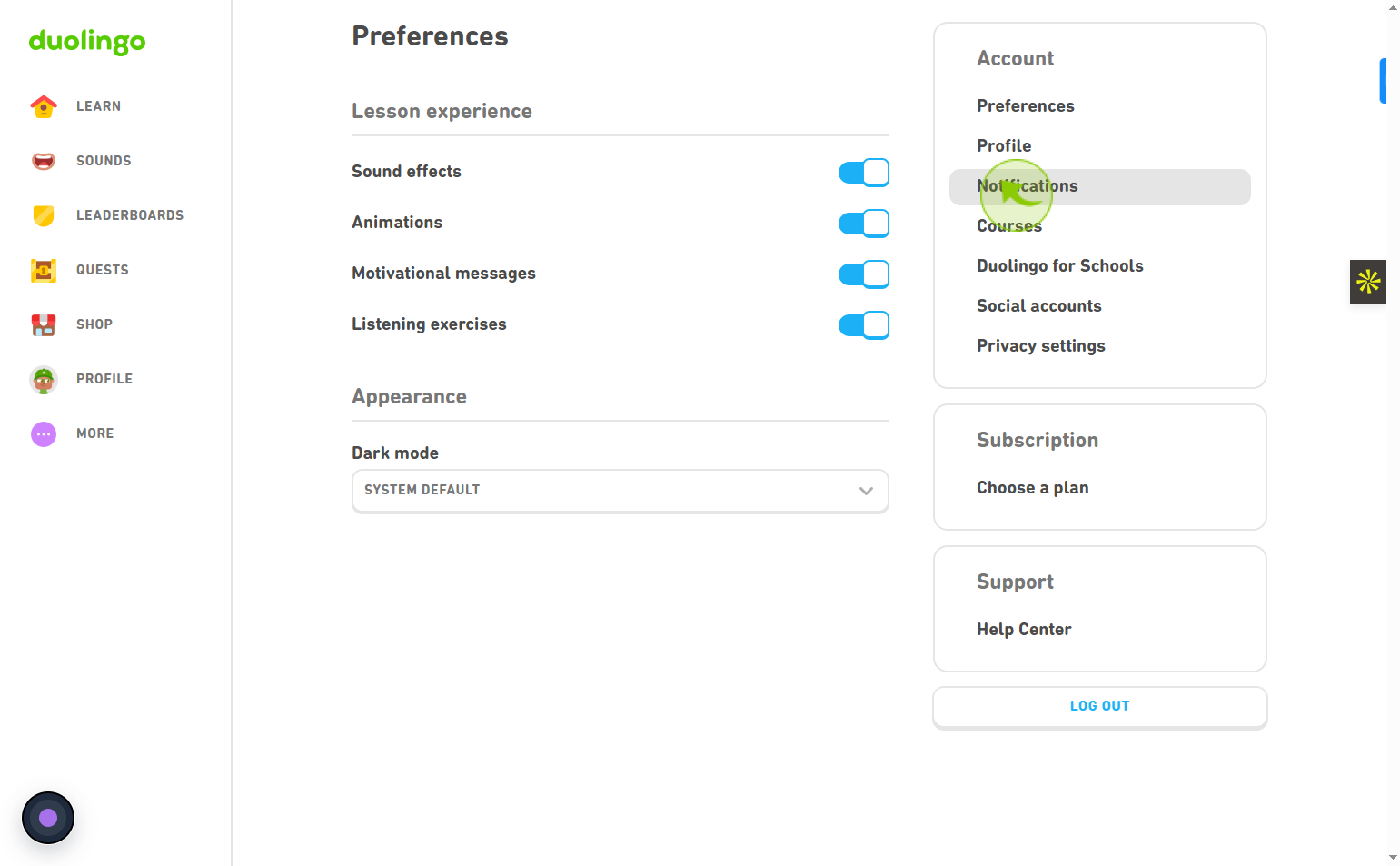Toggle Motivational messages off
1400x866 pixels.
863,274
